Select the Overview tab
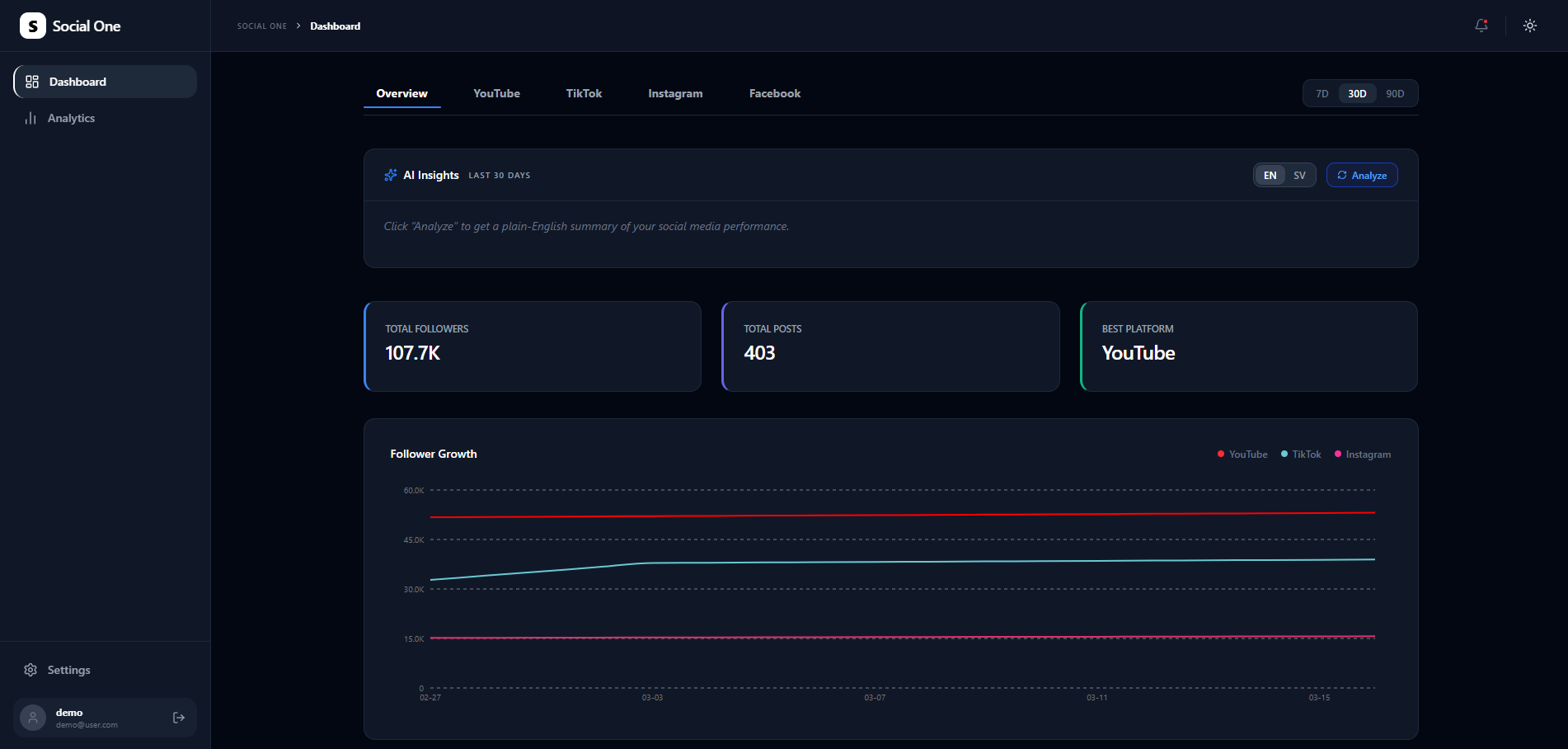Image resolution: width=1568 pixels, height=749 pixels. 401,93
